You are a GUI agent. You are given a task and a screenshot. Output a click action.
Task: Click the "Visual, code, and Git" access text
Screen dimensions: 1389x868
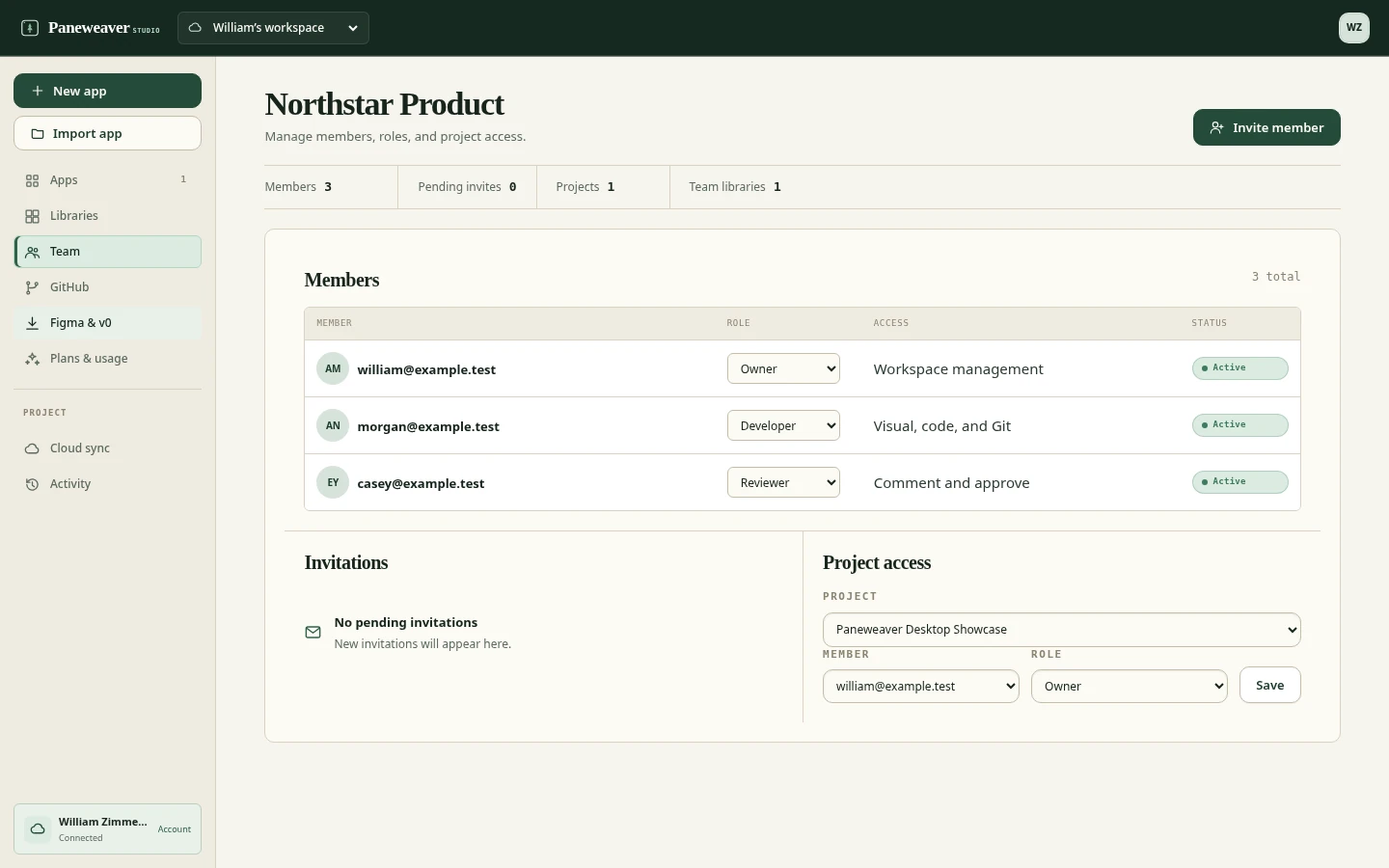point(942,426)
